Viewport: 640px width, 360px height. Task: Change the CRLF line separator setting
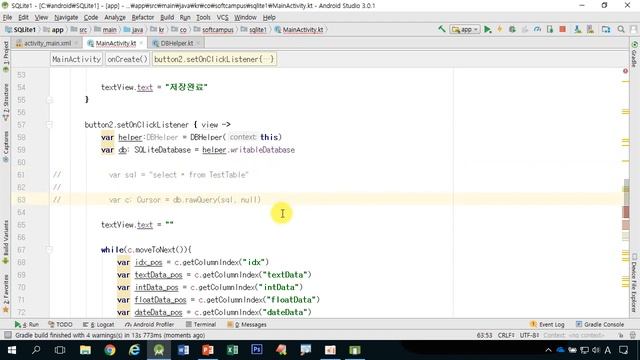tap(506, 335)
